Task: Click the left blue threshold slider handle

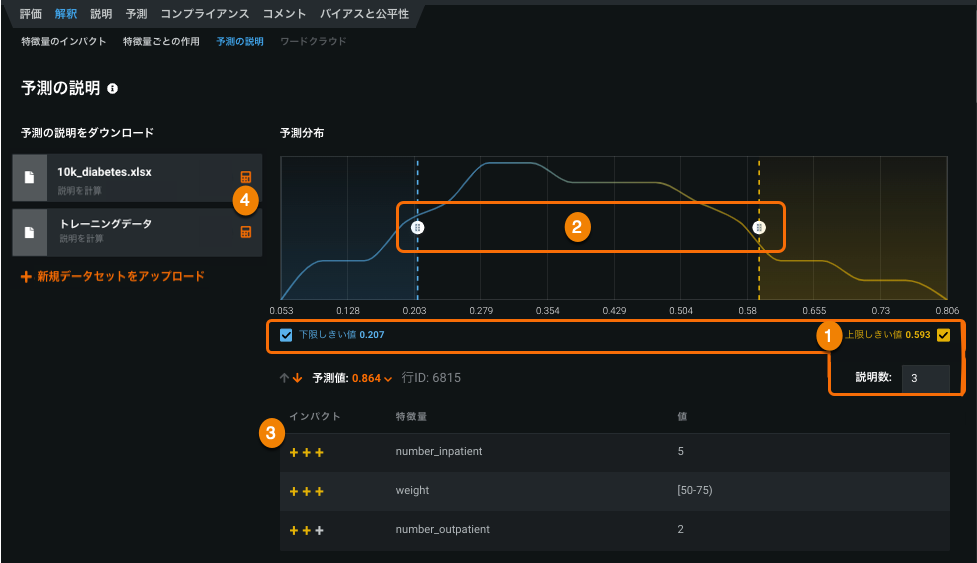Action: click(x=418, y=227)
